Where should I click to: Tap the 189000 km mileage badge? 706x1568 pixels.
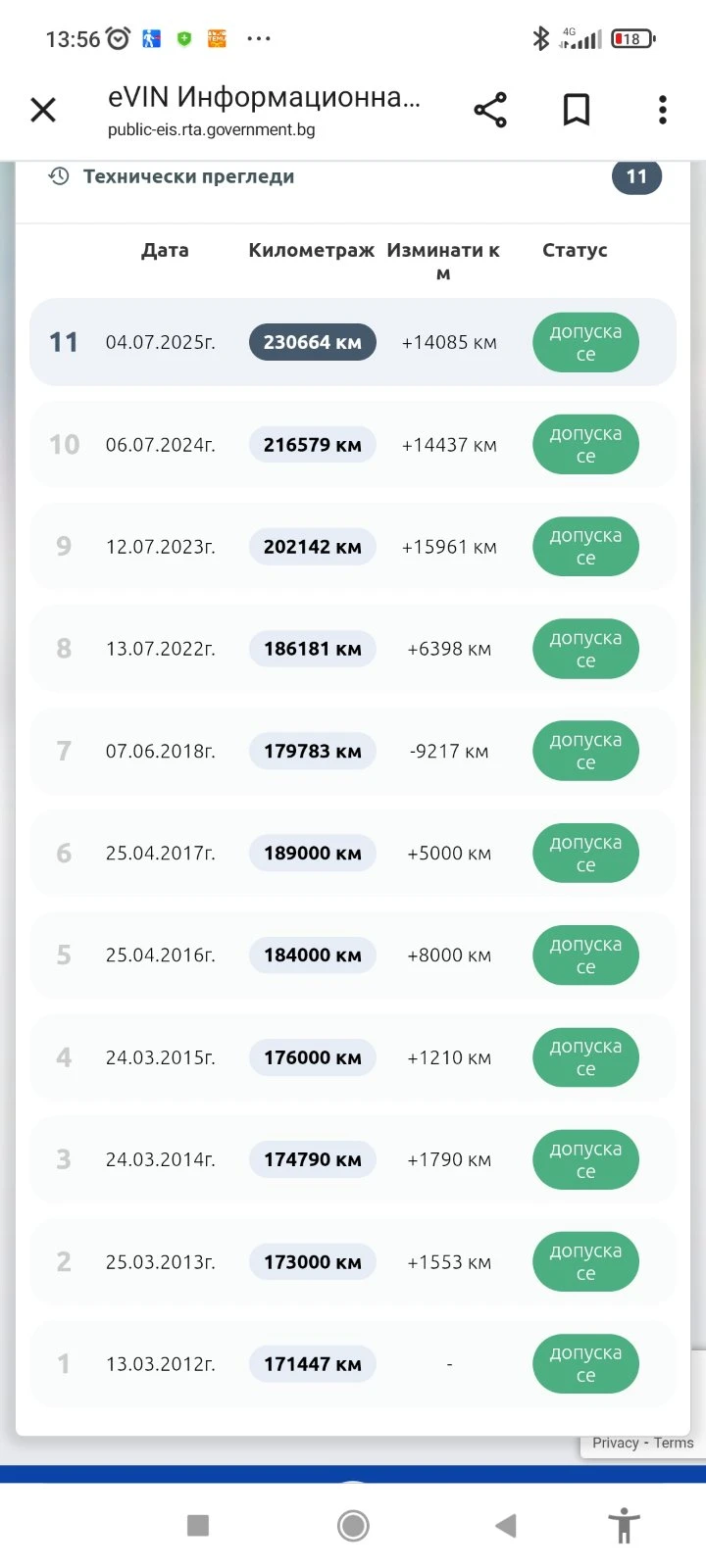pyautogui.click(x=312, y=854)
